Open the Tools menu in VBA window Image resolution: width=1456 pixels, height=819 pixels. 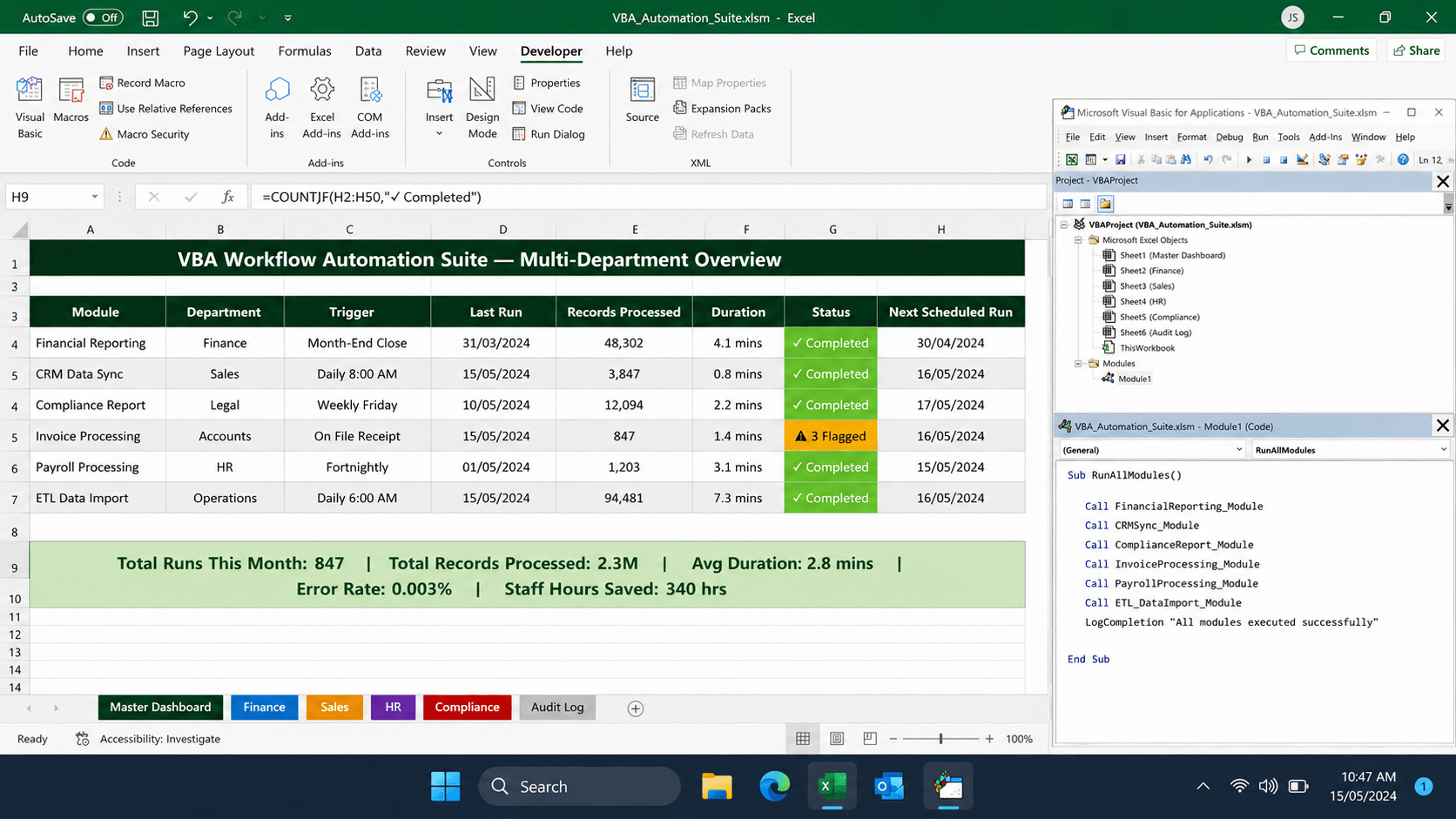(1288, 137)
